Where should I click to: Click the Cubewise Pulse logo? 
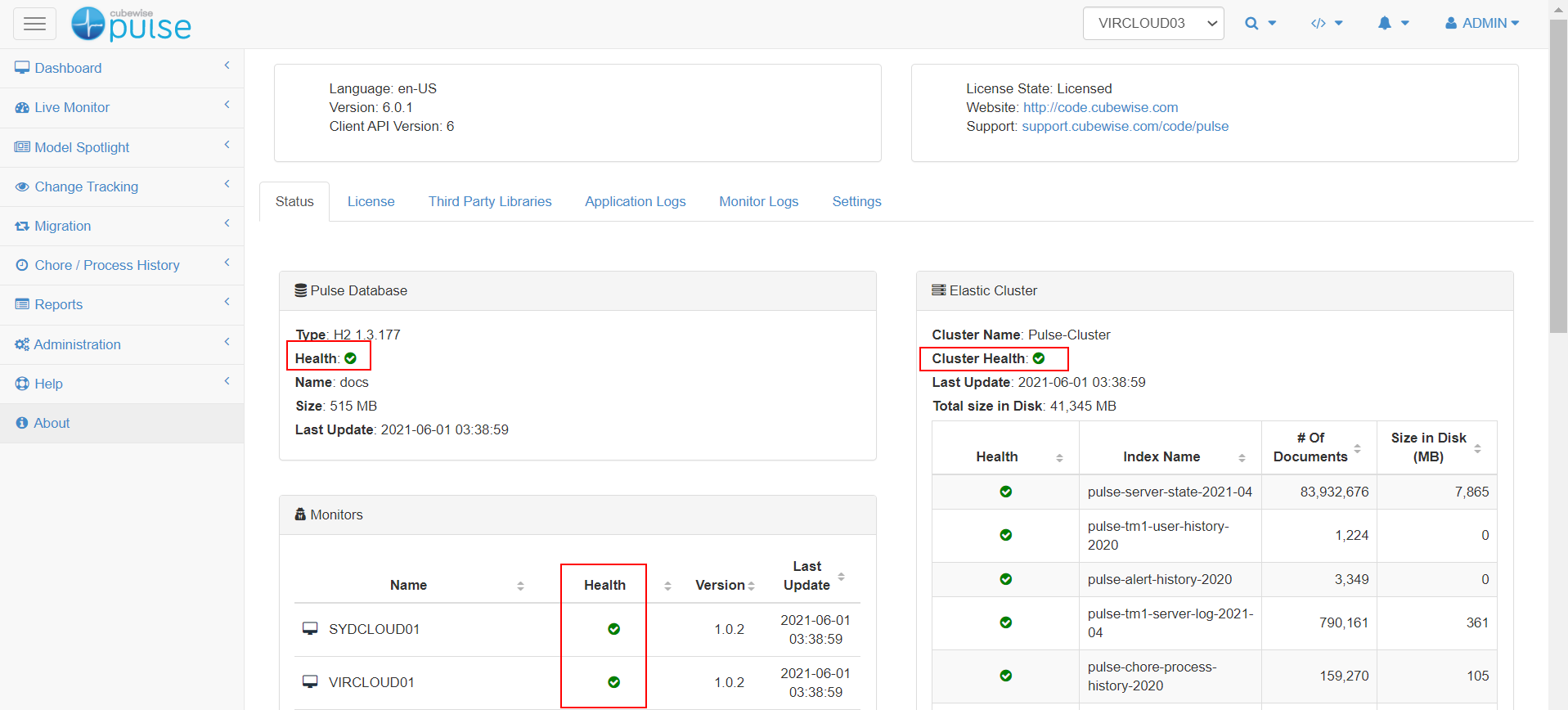click(131, 25)
